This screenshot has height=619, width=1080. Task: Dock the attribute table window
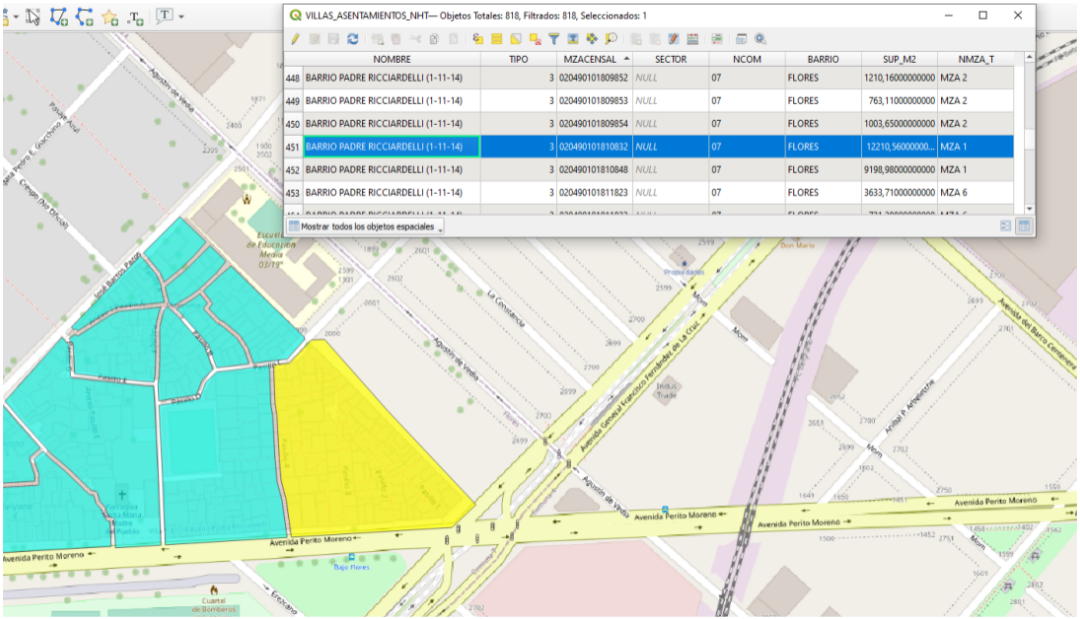tap(740, 39)
